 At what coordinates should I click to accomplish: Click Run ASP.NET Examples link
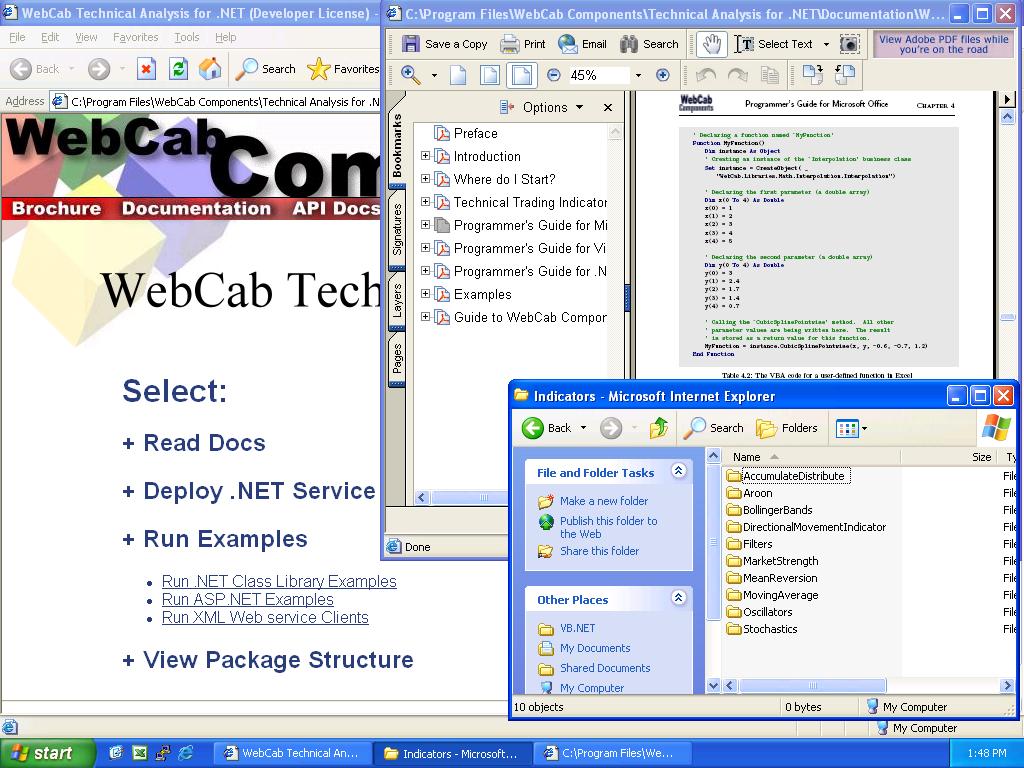pyautogui.click(x=248, y=600)
